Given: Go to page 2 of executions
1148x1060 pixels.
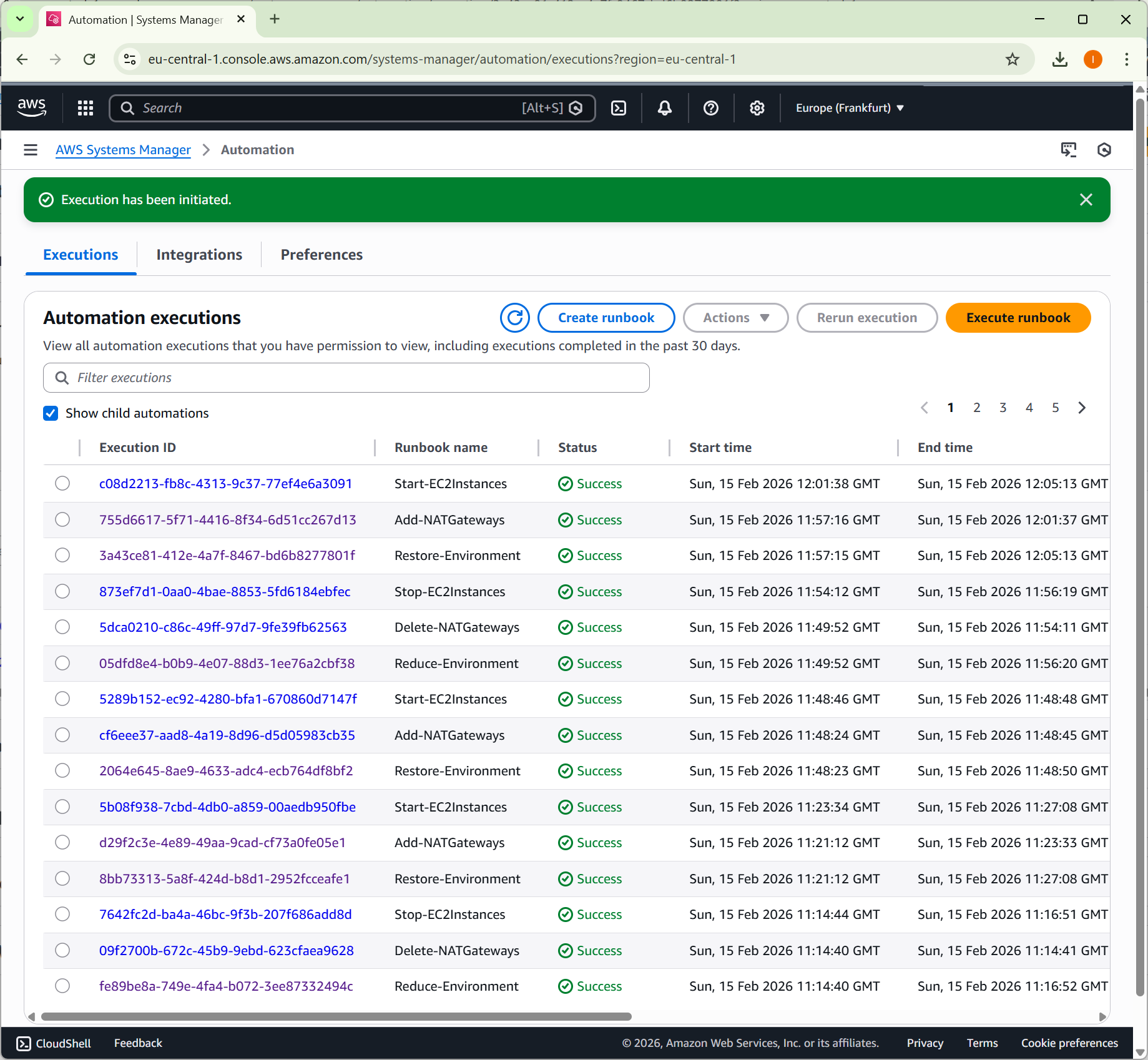Looking at the screenshot, I should [x=977, y=408].
